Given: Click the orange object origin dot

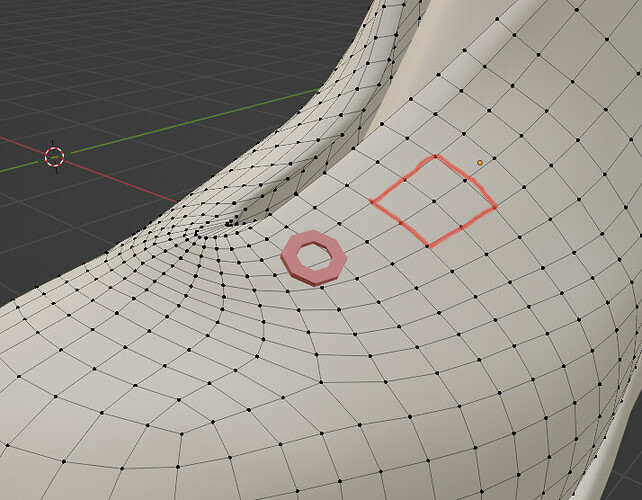Looking at the screenshot, I should [480, 163].
